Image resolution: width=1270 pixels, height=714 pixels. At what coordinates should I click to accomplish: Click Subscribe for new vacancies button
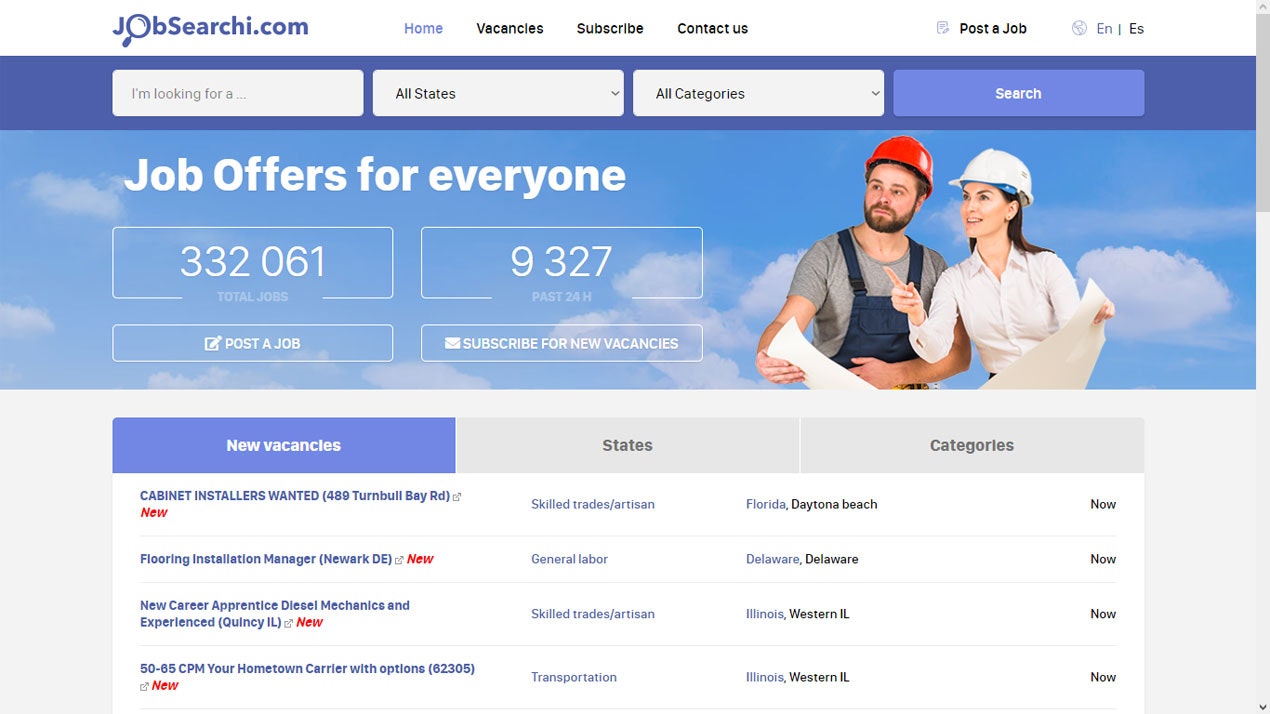[x=561, y=343]
